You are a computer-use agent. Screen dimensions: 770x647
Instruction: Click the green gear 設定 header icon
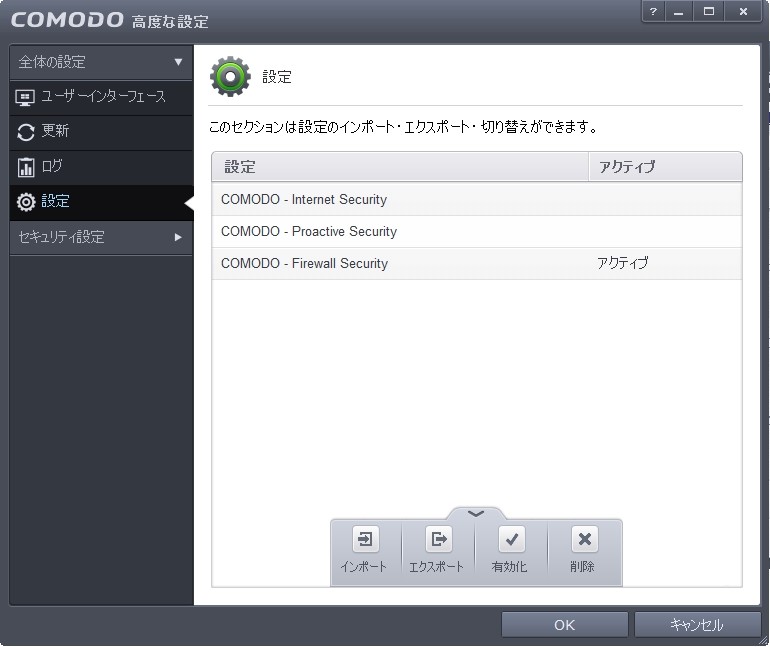point(230,77)
